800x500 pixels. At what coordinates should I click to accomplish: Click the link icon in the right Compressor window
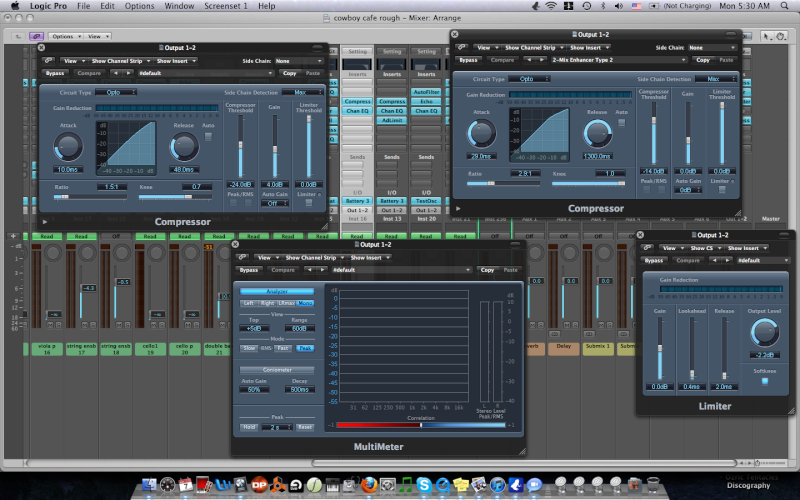(462, 47)
